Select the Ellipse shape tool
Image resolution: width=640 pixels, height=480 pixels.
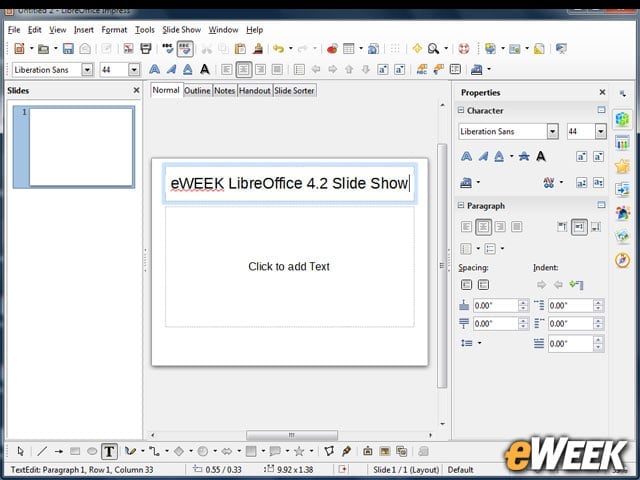92,451
